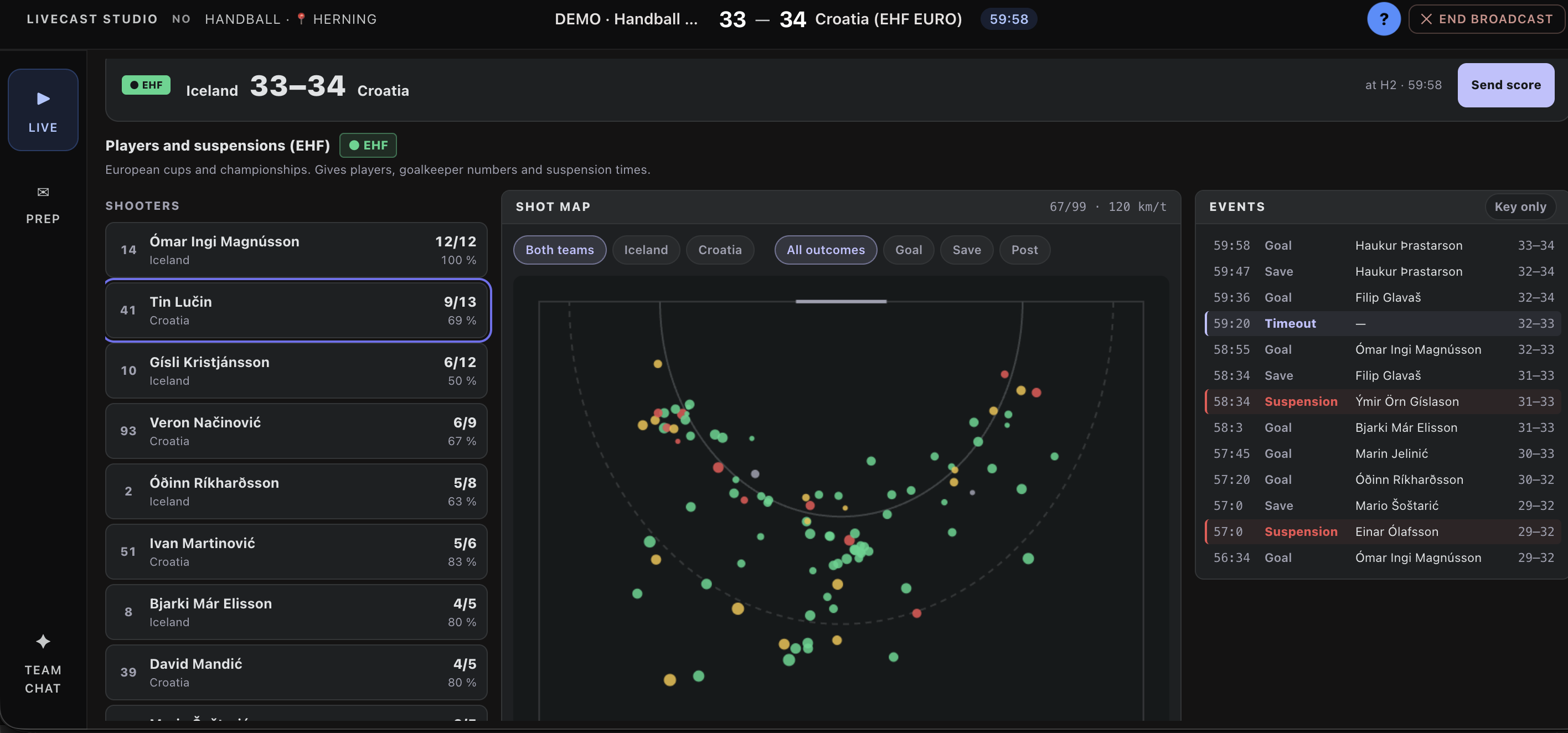The image size is (1568, 733).
Task: Filter shot map to Croatia
Action: 719,250
